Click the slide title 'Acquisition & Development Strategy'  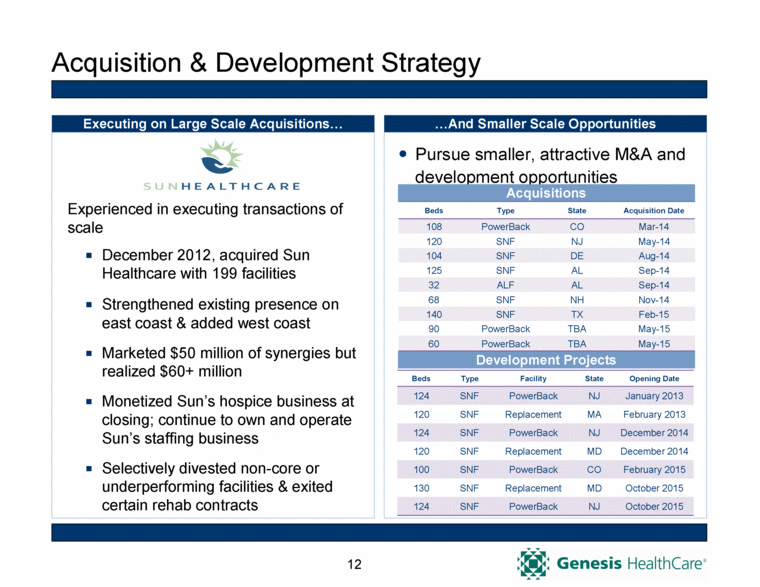tap(266, 64)
